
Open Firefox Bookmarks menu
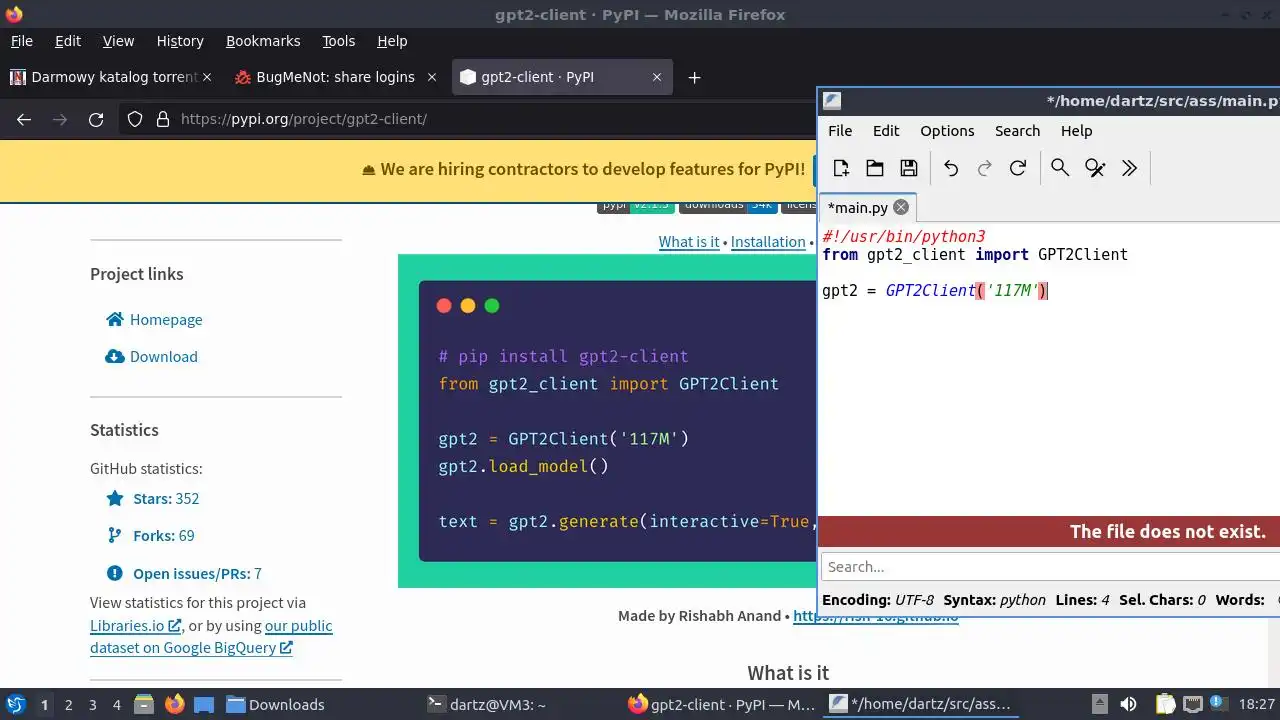coord(263,41)
